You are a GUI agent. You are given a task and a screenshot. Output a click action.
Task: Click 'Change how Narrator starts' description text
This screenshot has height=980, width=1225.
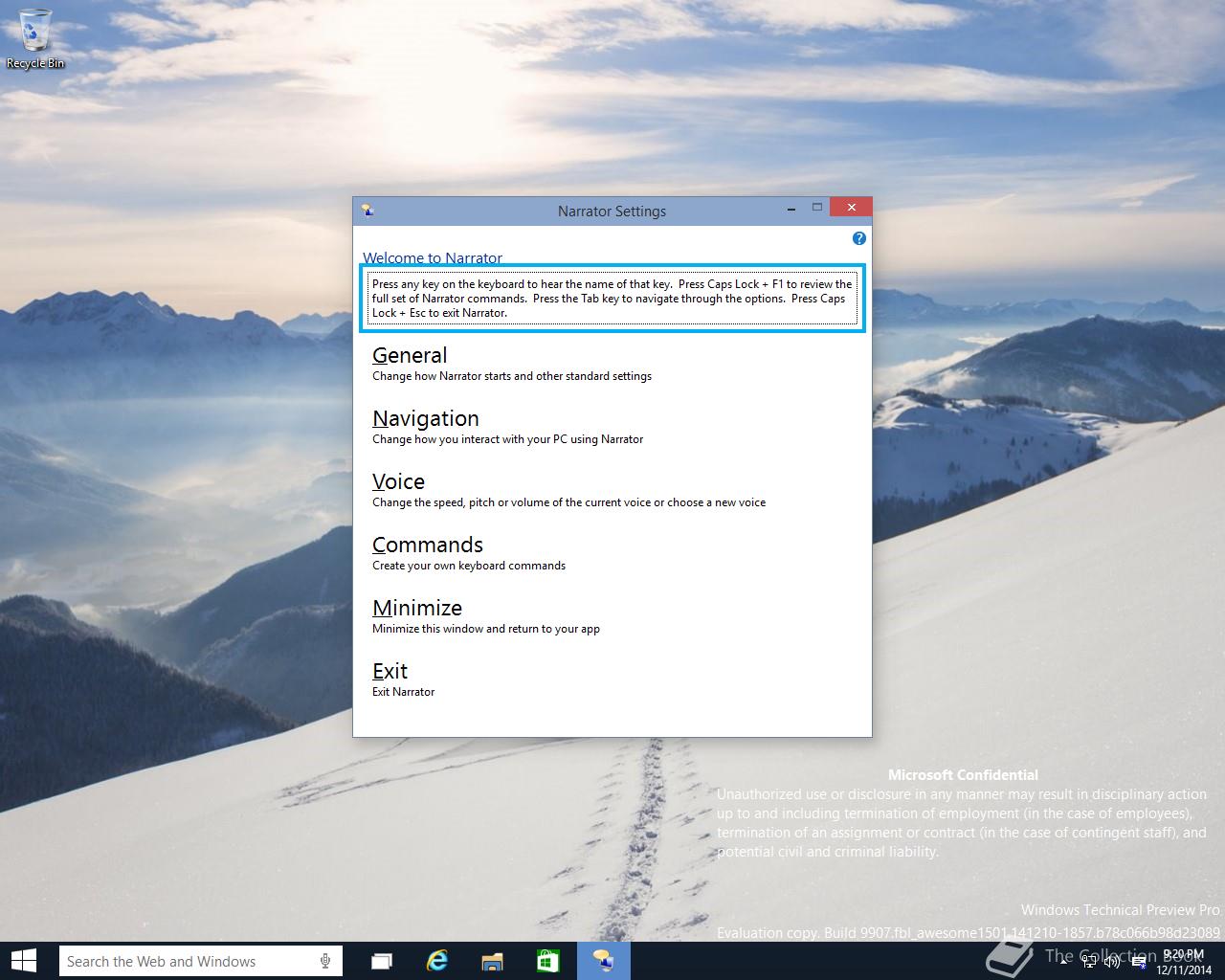click(x=512, y=376)
